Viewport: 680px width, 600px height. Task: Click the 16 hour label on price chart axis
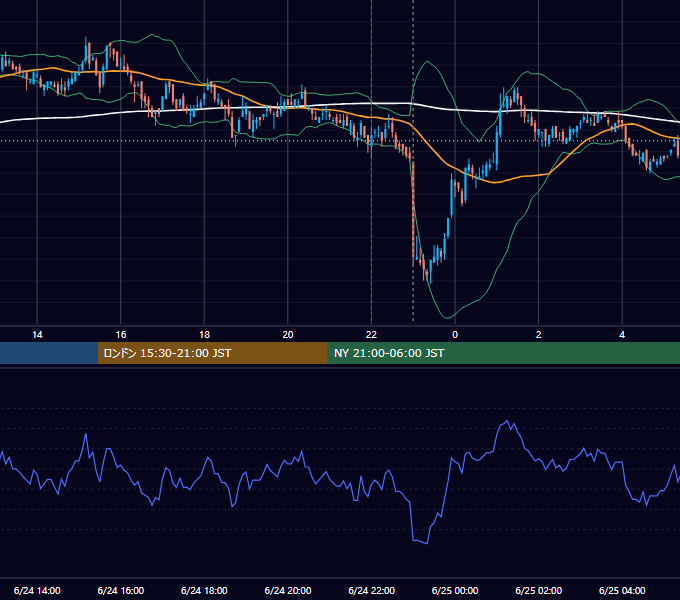click(x=121, y=335)
